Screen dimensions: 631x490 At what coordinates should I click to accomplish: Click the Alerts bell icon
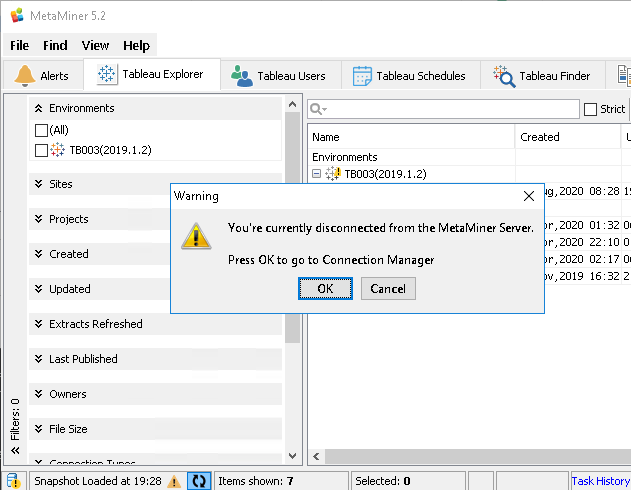click(25, 75)
